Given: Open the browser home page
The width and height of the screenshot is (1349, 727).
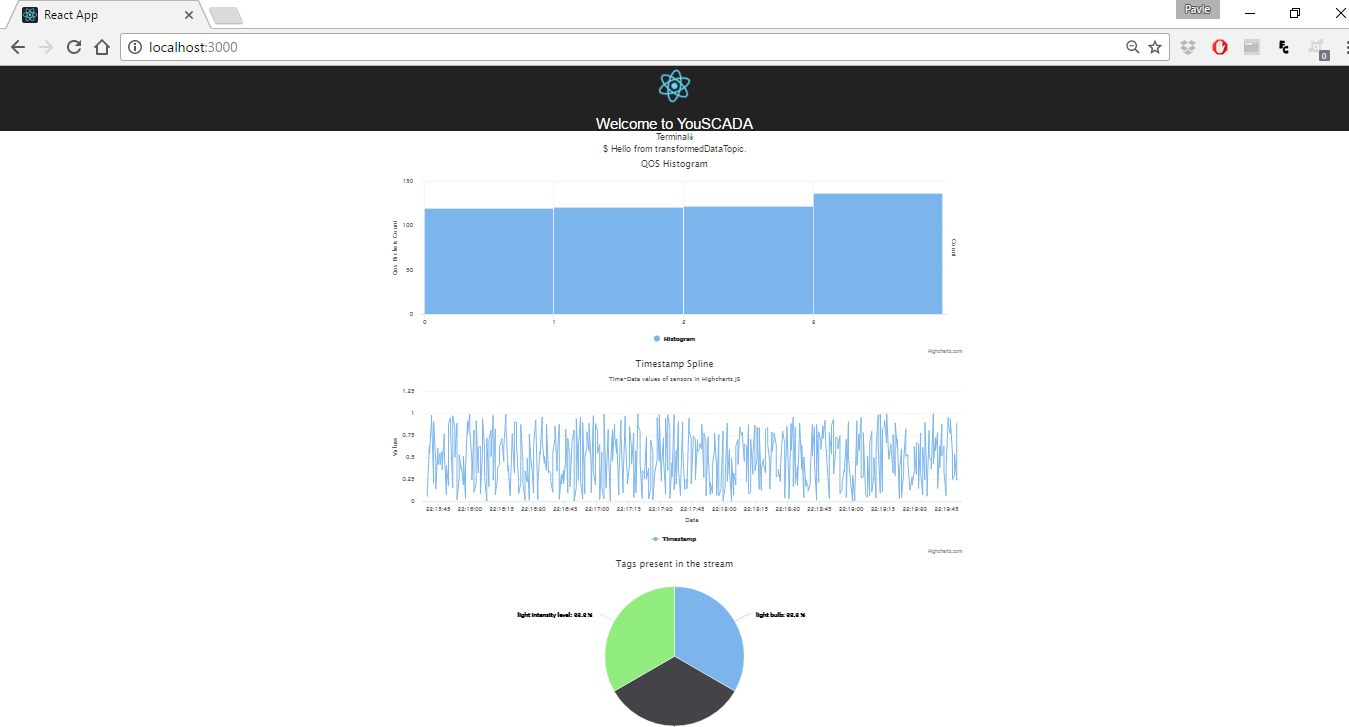Looking at the screenshot, I should (101, 47).
